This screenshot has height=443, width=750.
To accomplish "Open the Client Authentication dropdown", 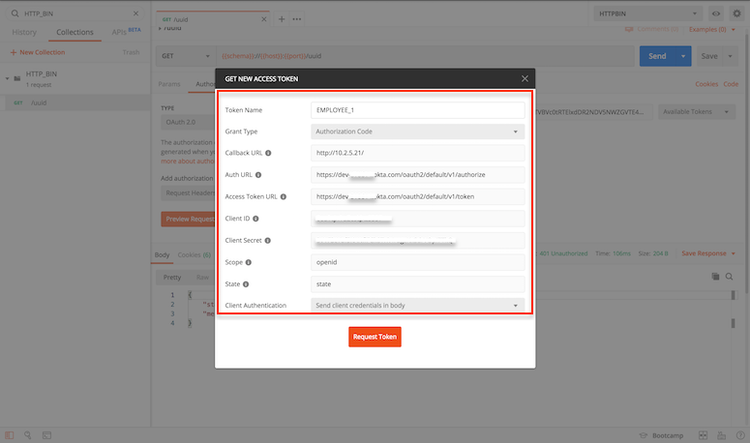I will point(418,305).
